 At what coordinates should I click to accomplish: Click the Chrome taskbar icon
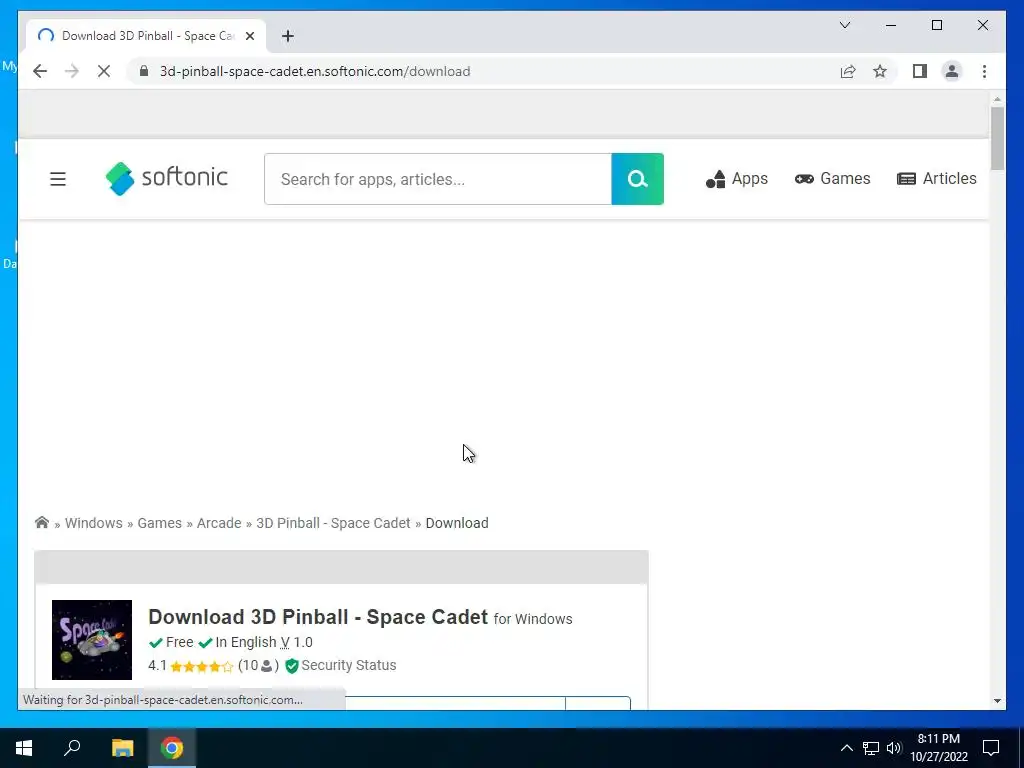pos(172,748)
